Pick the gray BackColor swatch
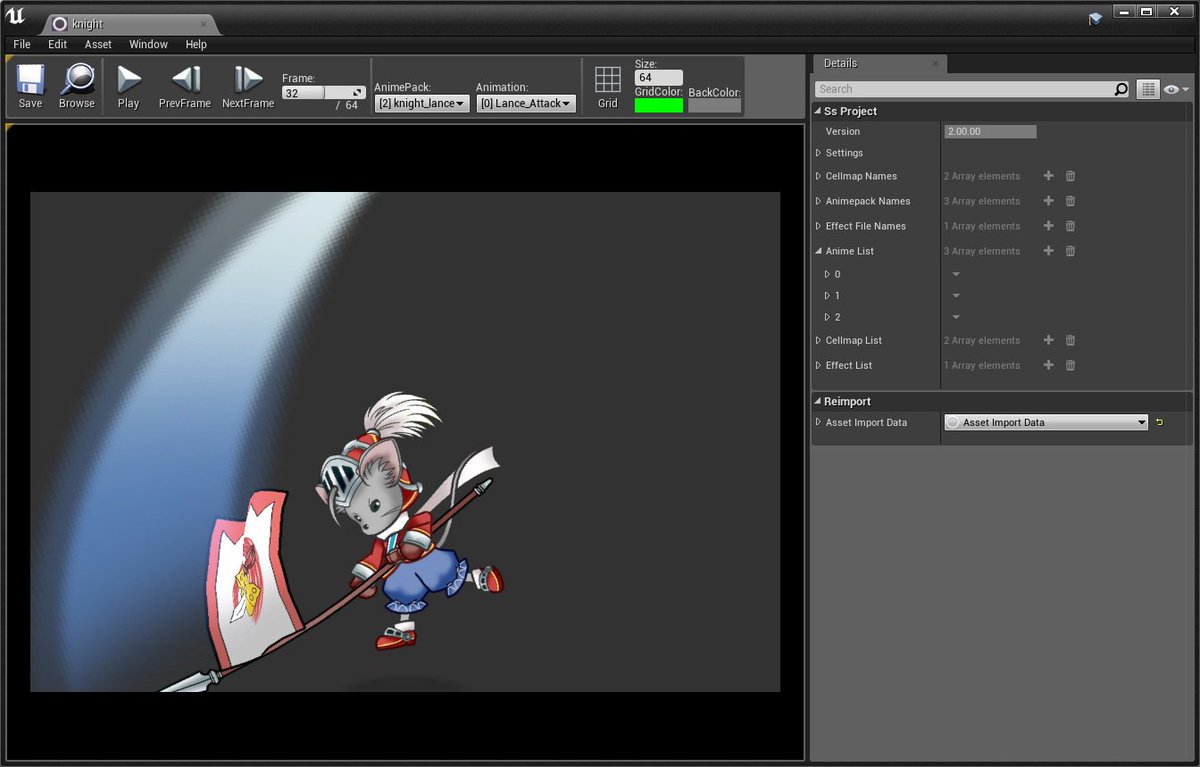1200x767 pixels. click(x=714, y=105)
